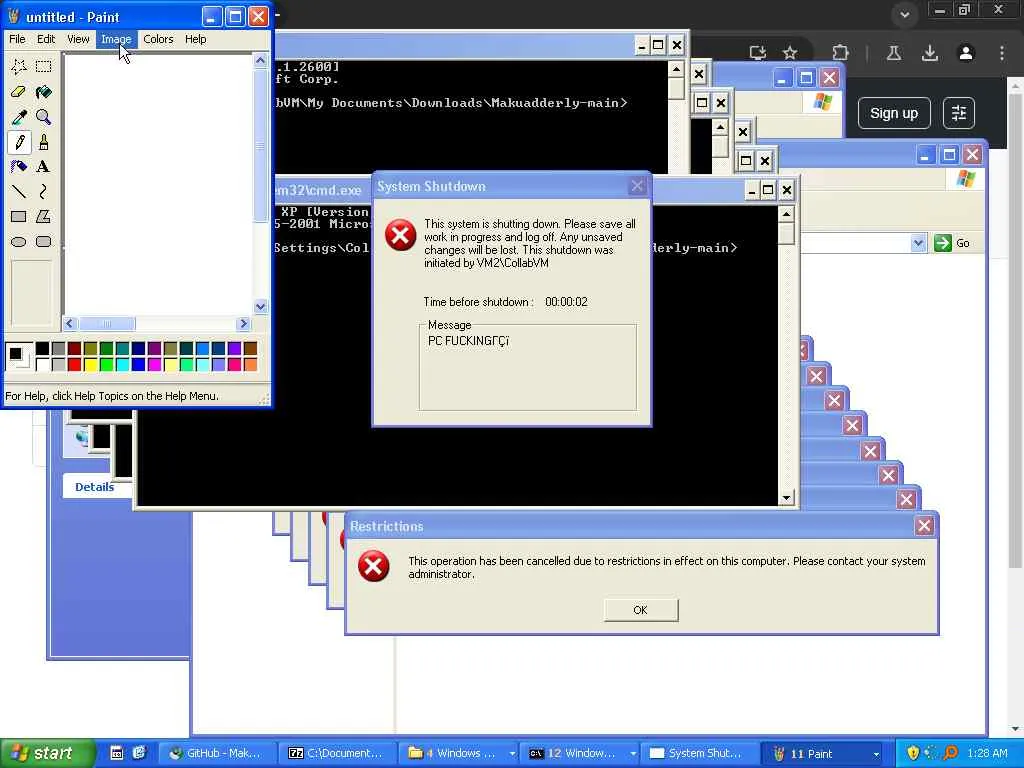Select the Magnifier tool in Paint
The height and width of the screenshot is (768, 1024).
(44, 117)
